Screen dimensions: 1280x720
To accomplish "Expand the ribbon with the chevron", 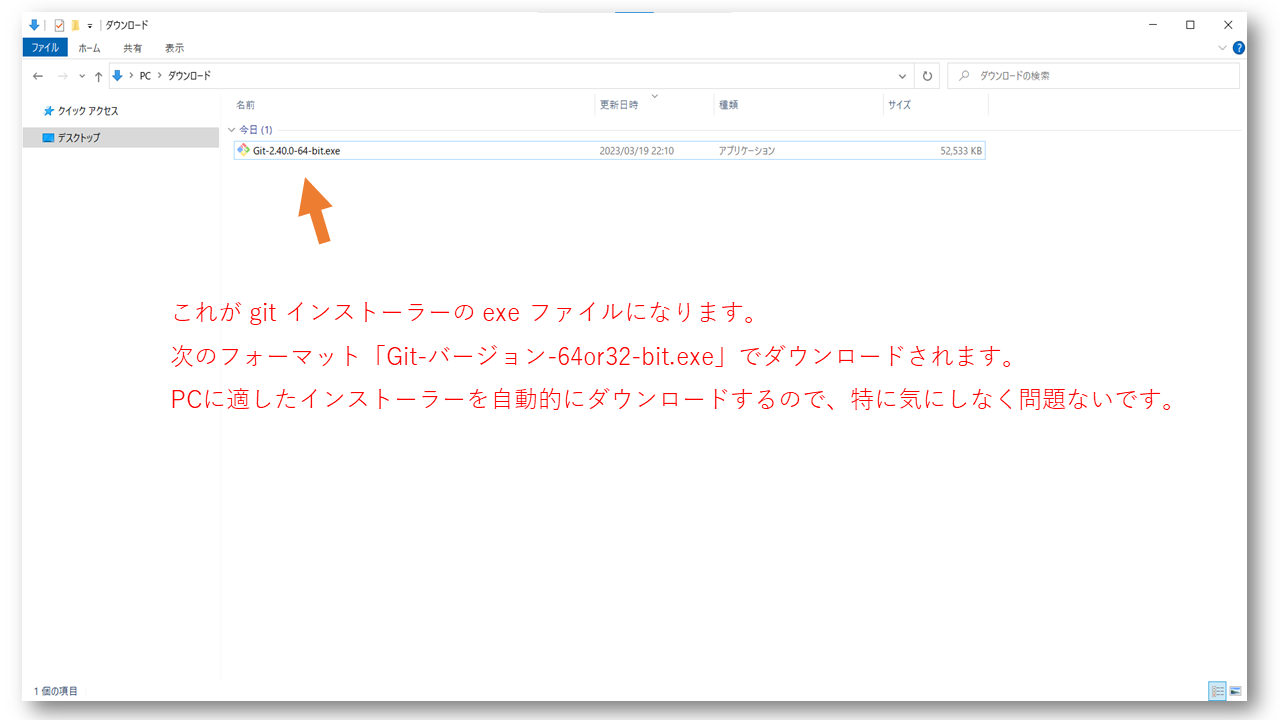I will click(1222, 48).
